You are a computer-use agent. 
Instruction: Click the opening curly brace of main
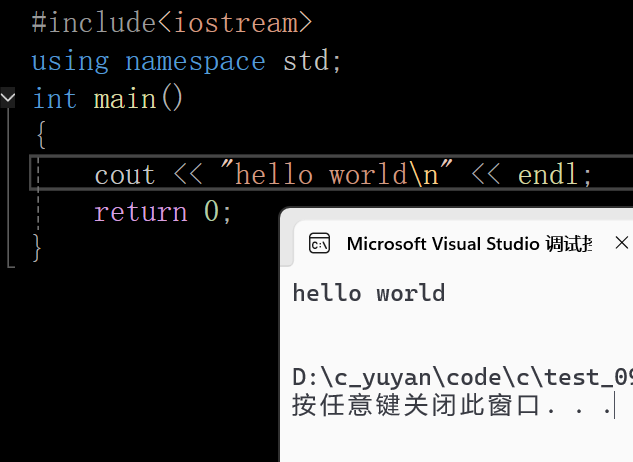tap(41, 135)
